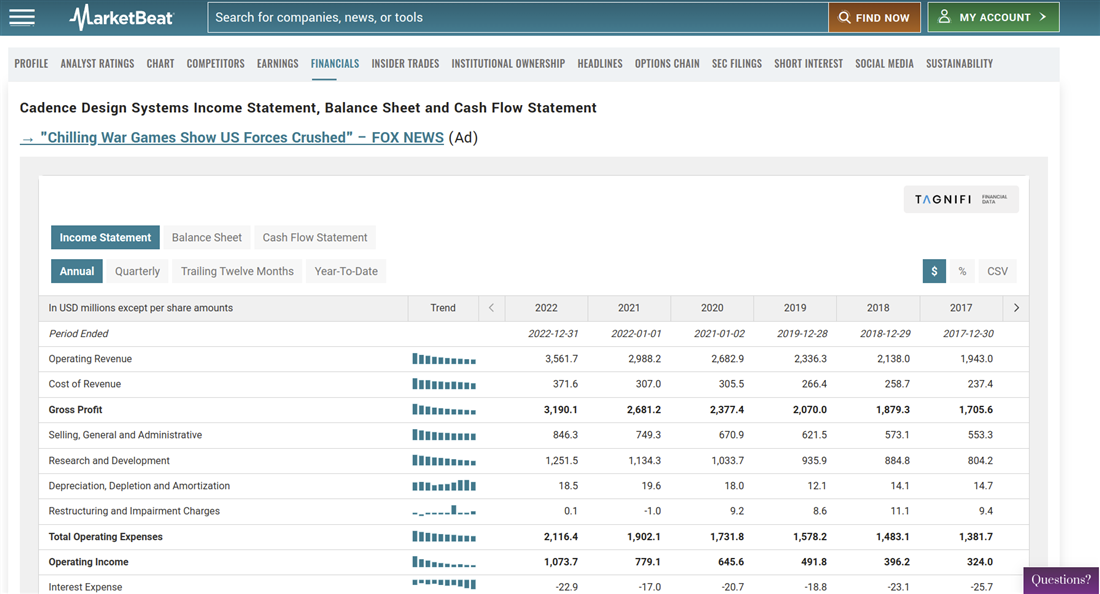Click the Gross Profit trend sparkline
Screen dimensions: 1100x594
pos(443,410)
